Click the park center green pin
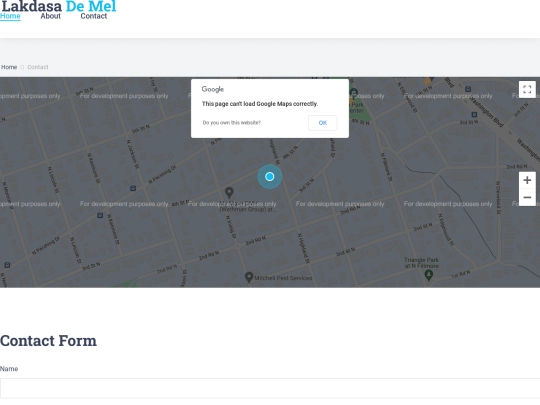This screenshot has height=405, width=540. 353,93
